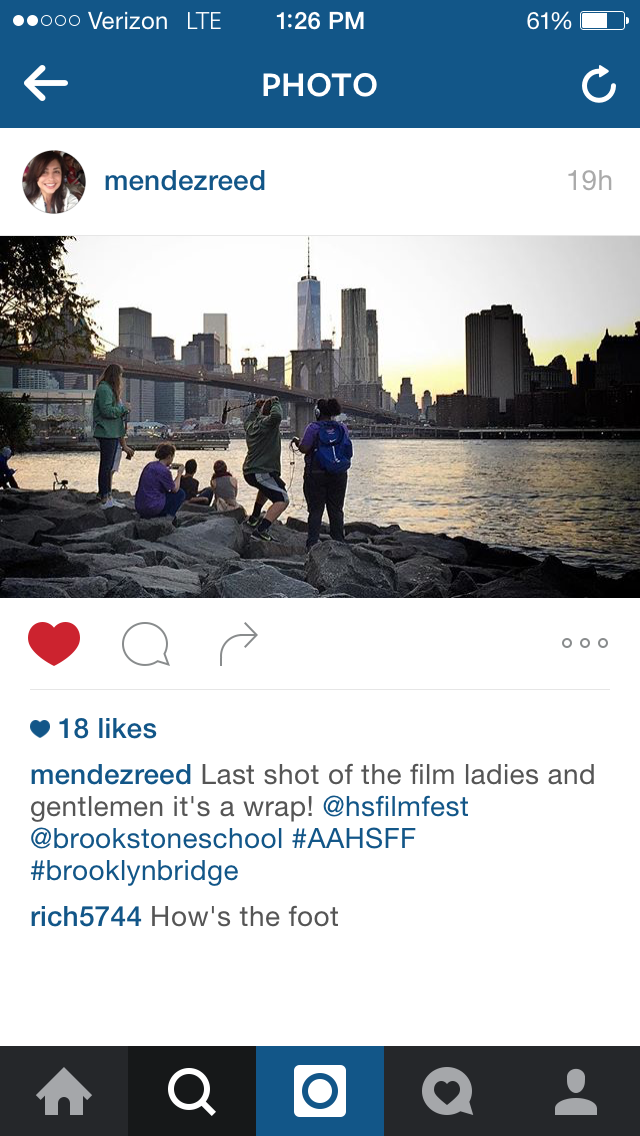Open the #AAHSFF hashtag
640x1136 pixels.
point(354,839)
